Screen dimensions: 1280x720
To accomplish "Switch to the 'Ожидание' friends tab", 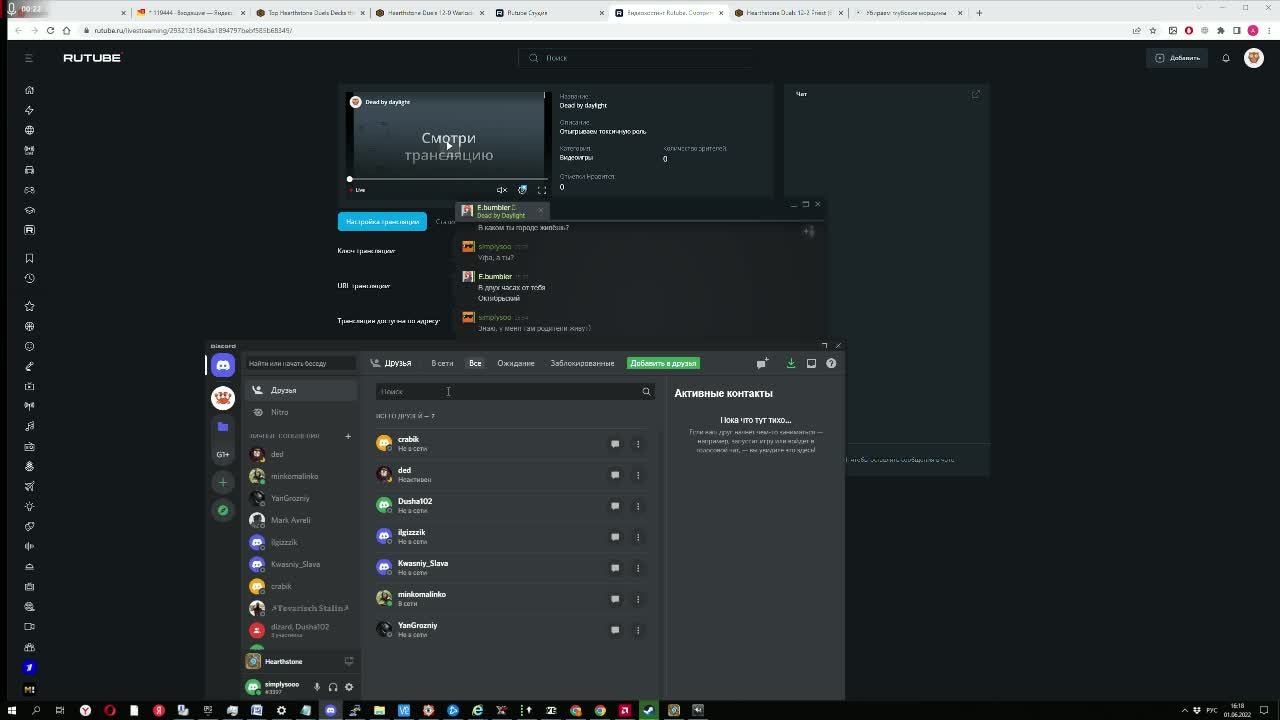I will pos(516,363).
